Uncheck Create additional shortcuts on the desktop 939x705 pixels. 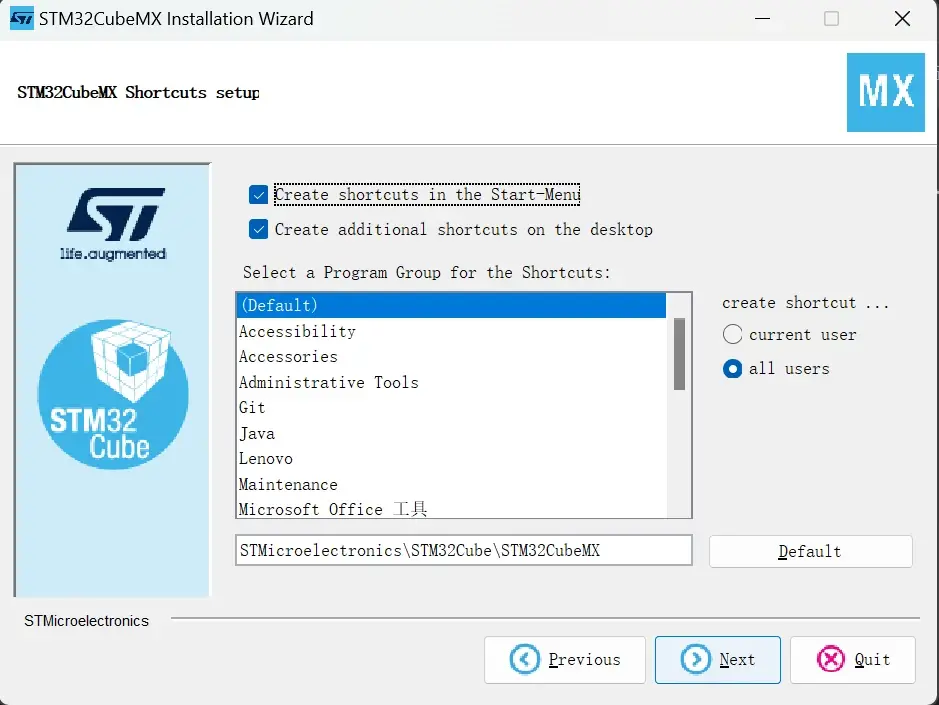coord(259,229)
